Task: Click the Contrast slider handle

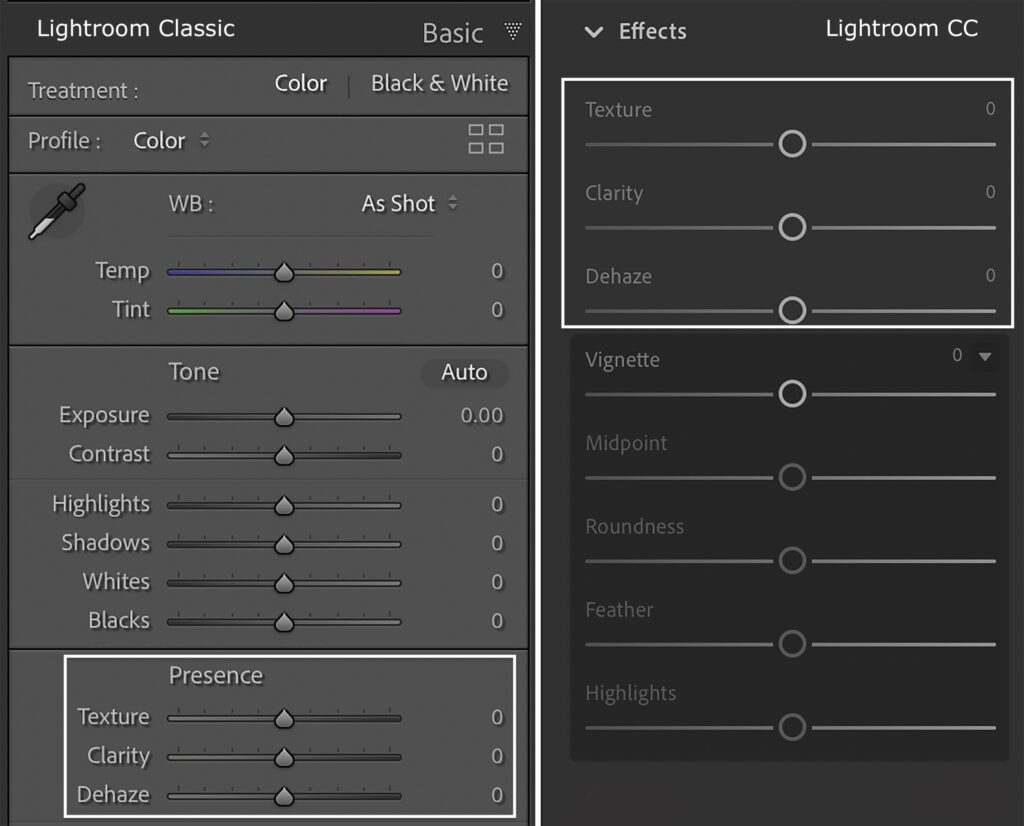Action: click(x=284, y=455)
